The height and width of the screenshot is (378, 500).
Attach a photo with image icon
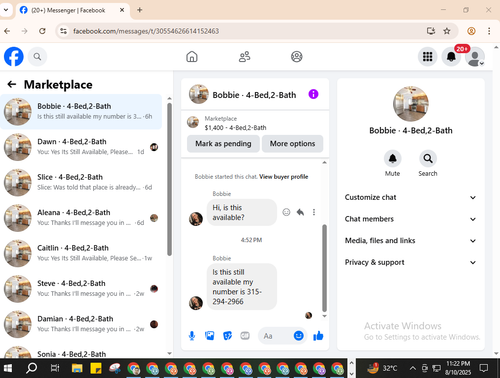(210, 336)
